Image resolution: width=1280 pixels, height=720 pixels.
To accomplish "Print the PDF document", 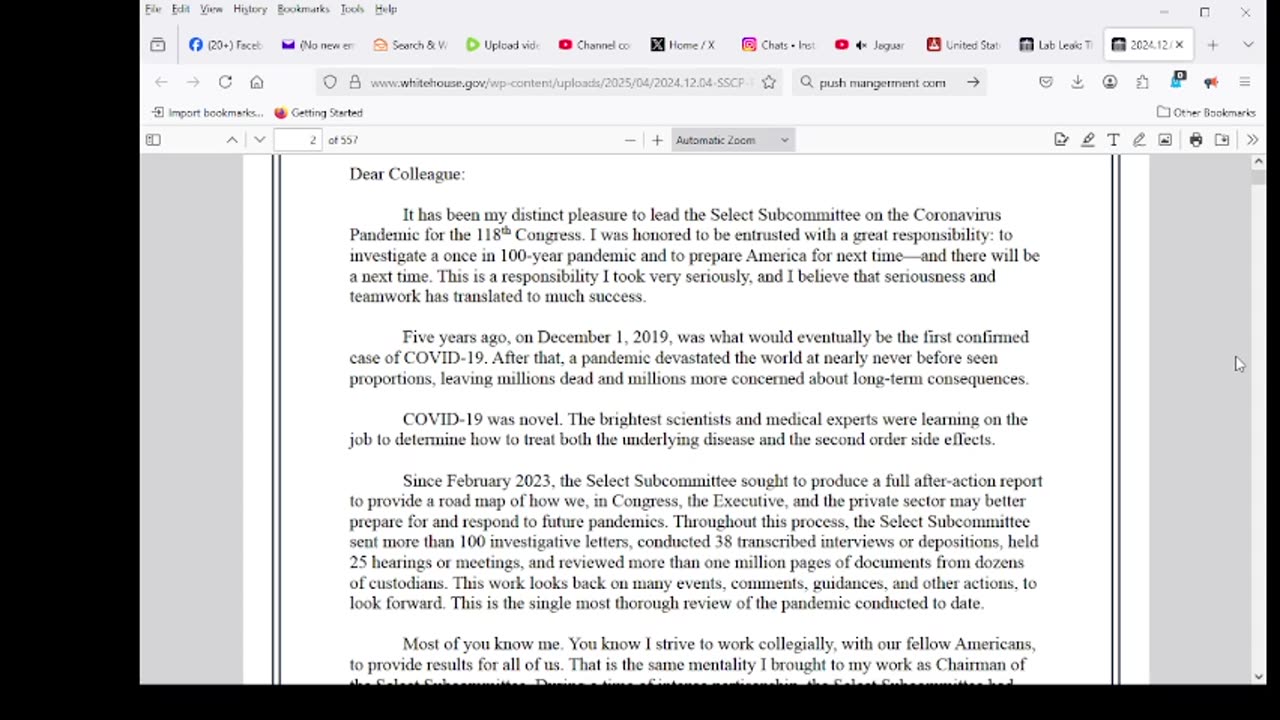I will (x=1196, y=140).
